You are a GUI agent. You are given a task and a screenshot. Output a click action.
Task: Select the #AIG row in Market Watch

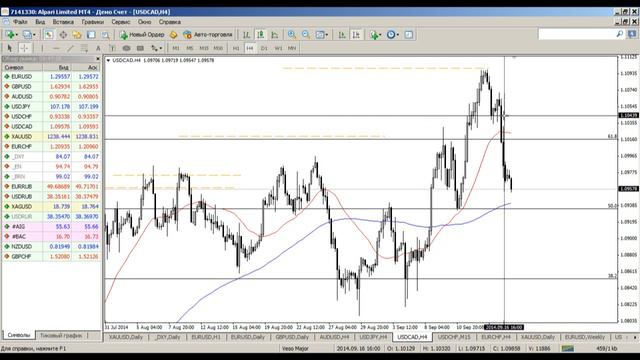pos(51,227)
